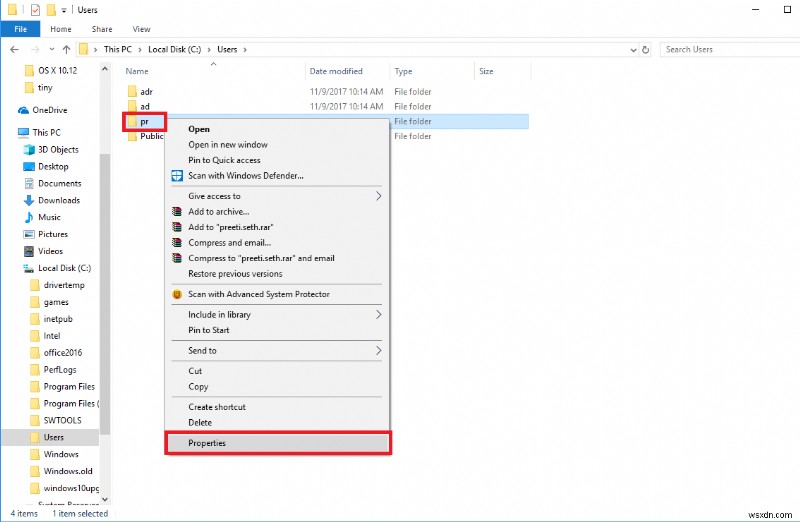Click the Forward navigation arrow

tap(35, 49)
